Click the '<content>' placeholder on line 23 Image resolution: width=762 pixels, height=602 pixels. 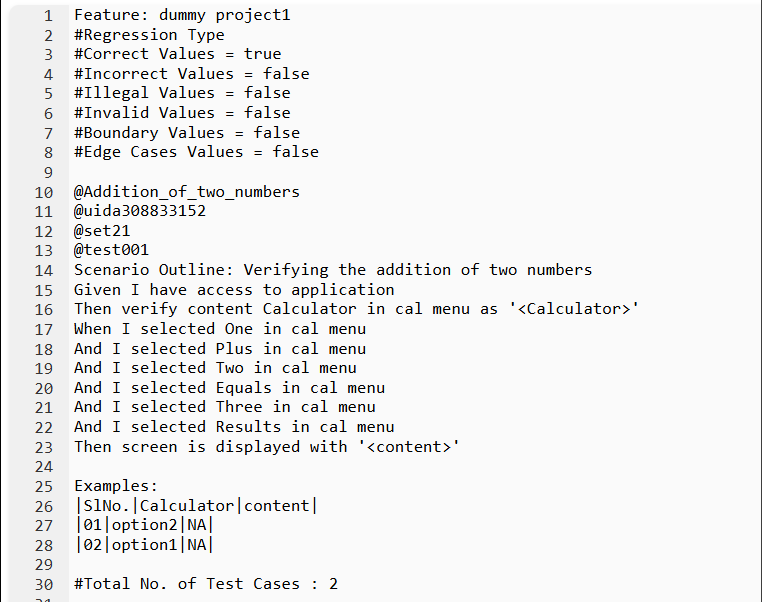pyautogui.click(x=409, y=447)
